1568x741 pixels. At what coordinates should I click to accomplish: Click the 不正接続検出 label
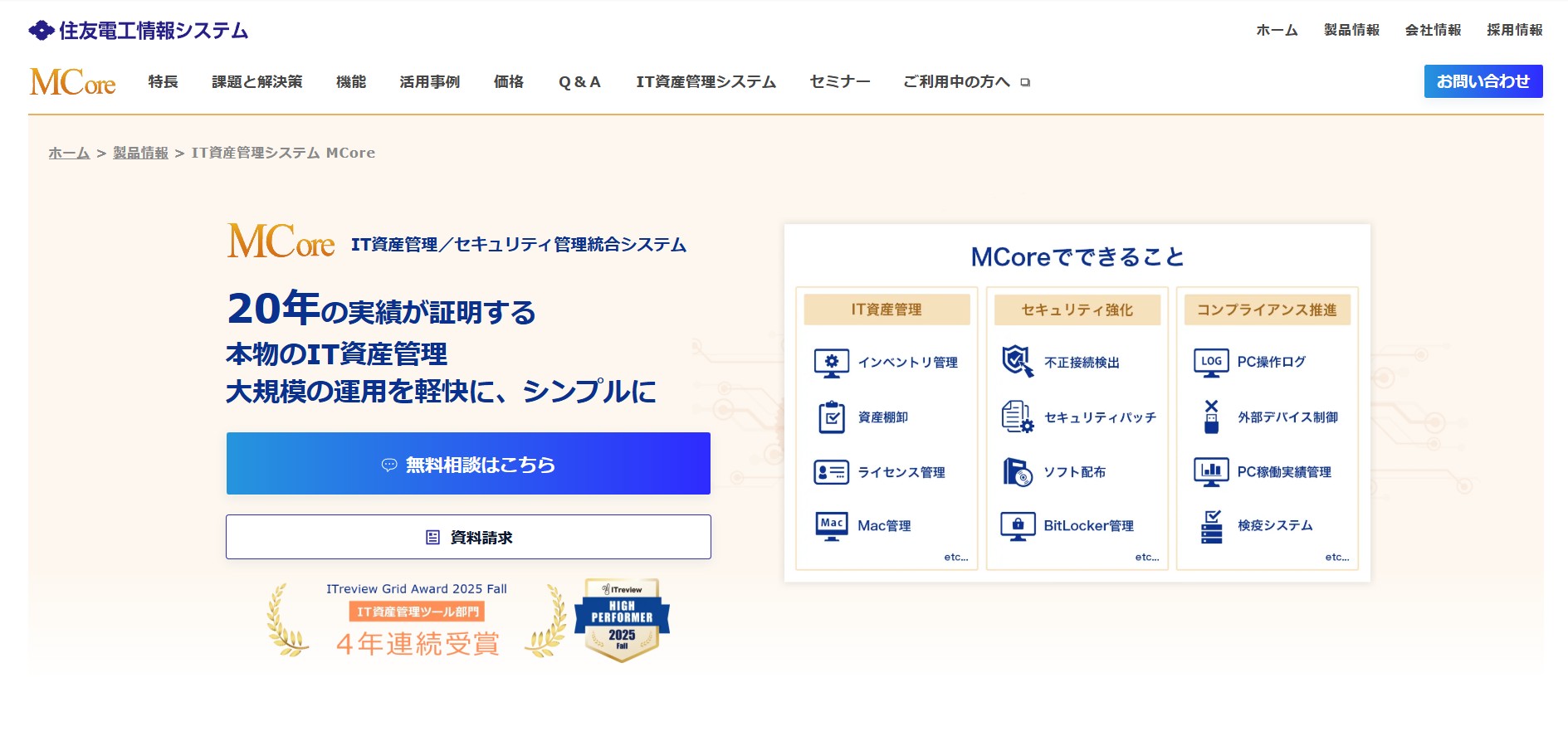coord(1082,363)
